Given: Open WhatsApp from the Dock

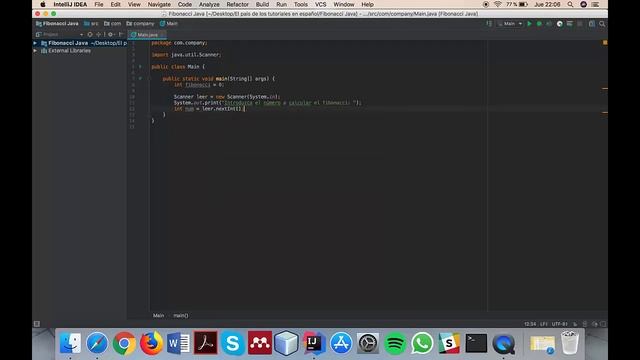Looking at the screenshot, I should pos(422,343).
